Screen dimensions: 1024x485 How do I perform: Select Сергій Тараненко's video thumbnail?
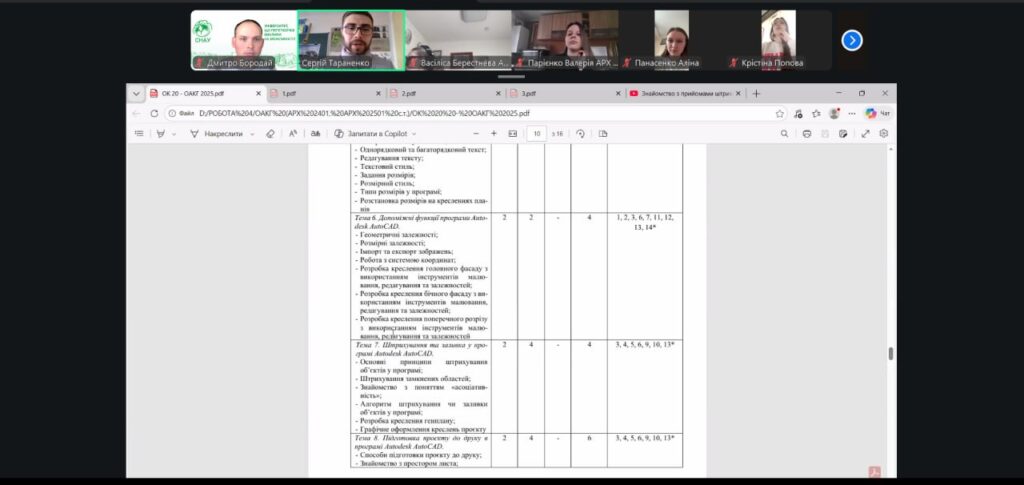tap(352, 40)
